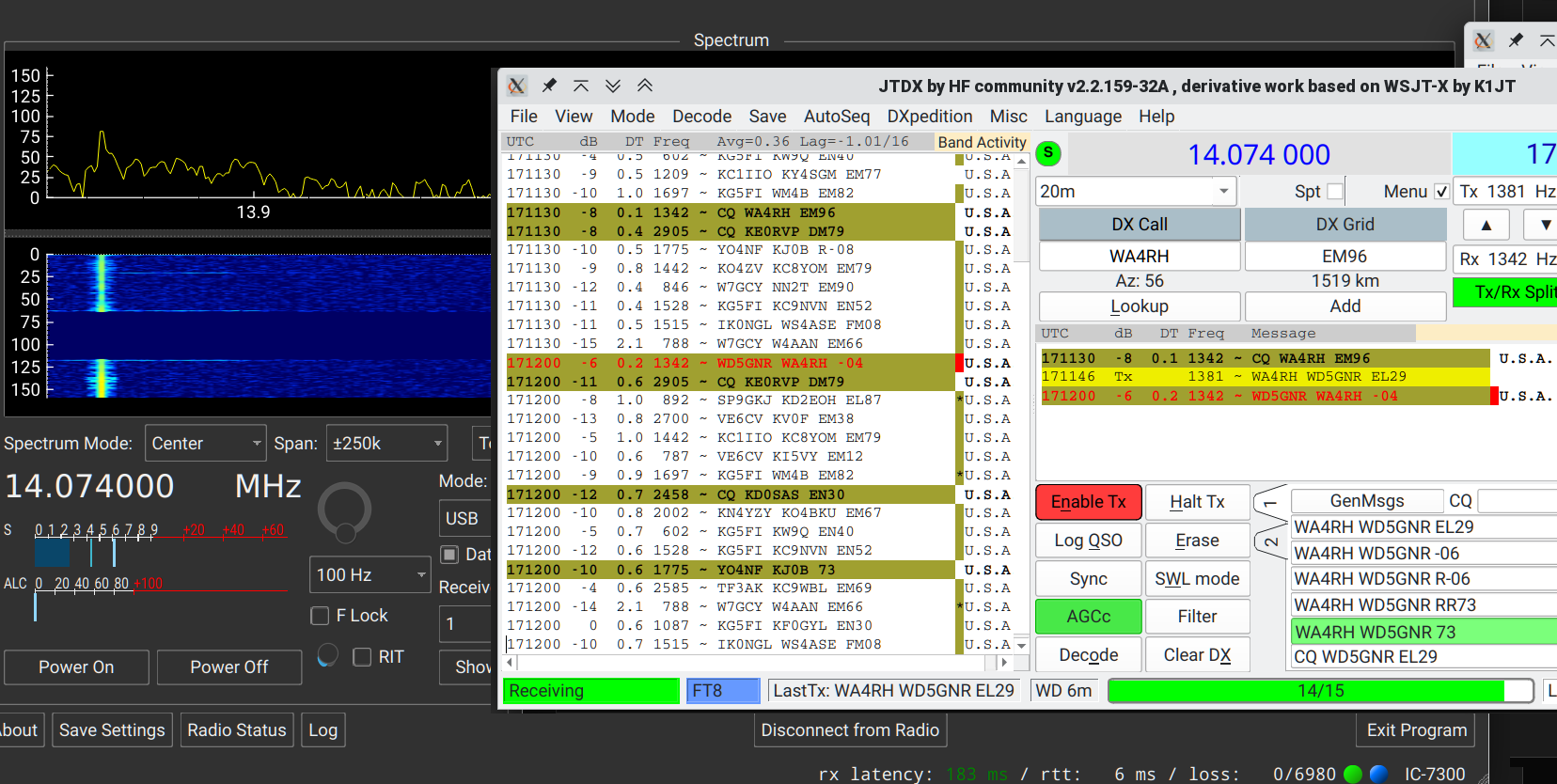Click the double-down chevron in JTDX title bar

point(613,86)
